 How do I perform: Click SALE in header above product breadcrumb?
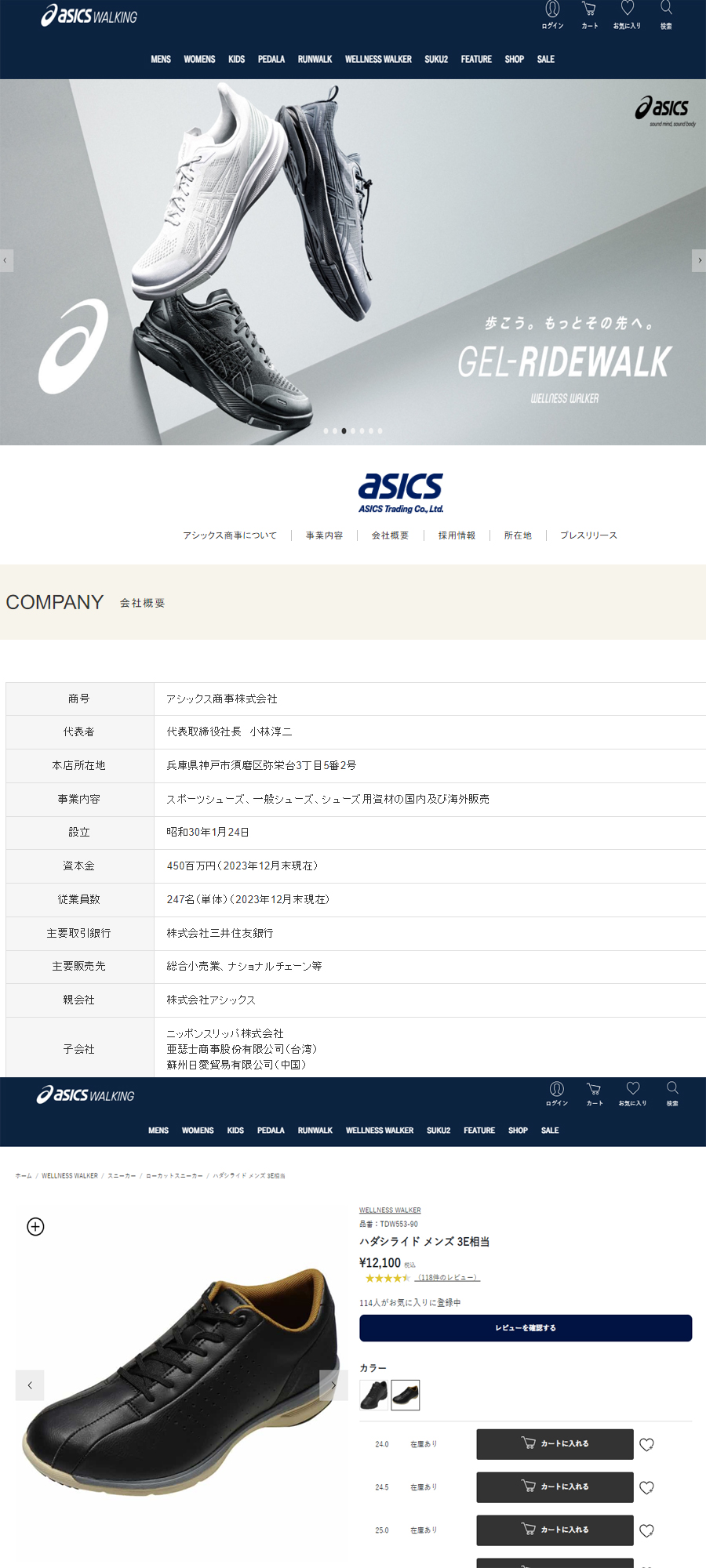pyautogui.click(x=550, y=1131)
